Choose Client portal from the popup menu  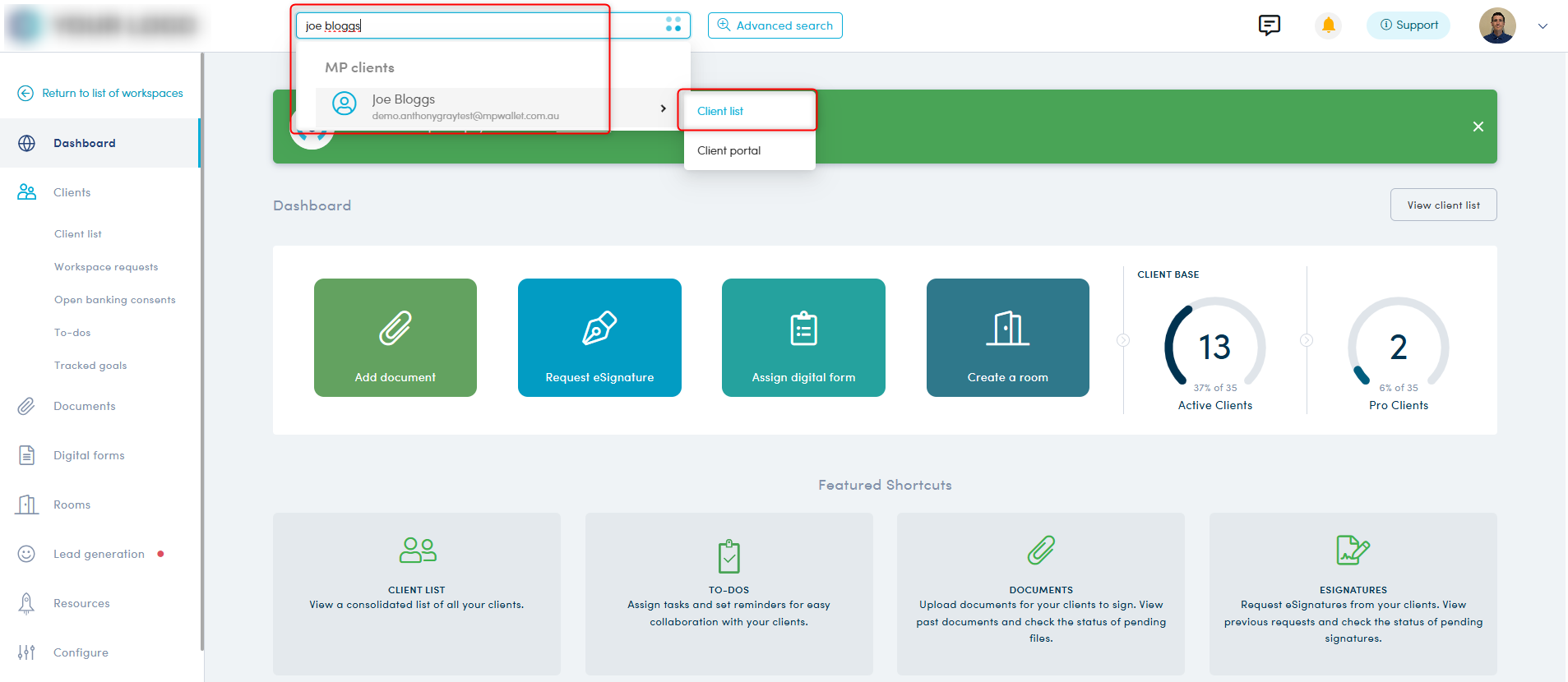pyautogui.click(x=728, y=150)
